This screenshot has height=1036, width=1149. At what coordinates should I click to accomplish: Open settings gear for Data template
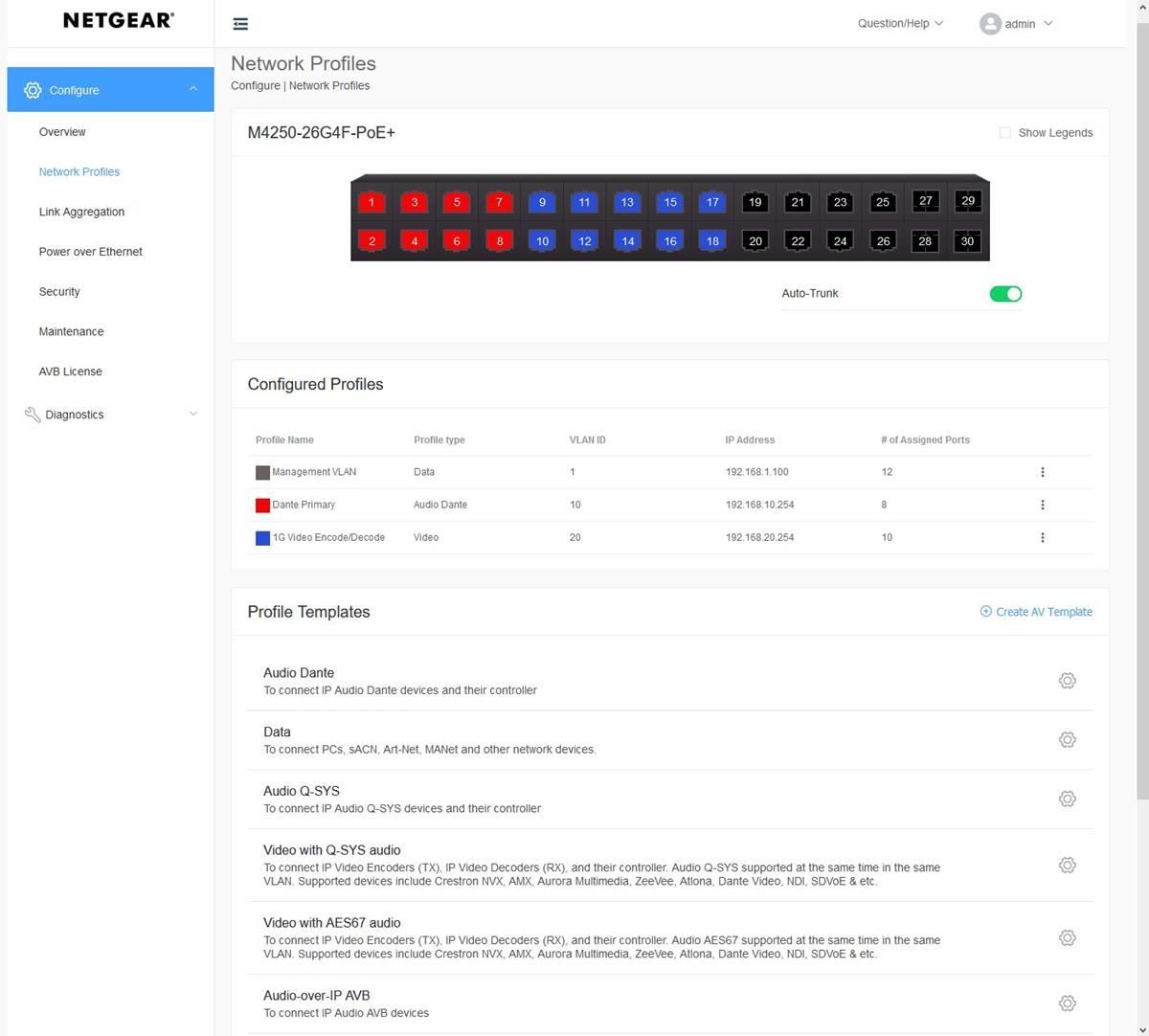[x=1068, y=740]
